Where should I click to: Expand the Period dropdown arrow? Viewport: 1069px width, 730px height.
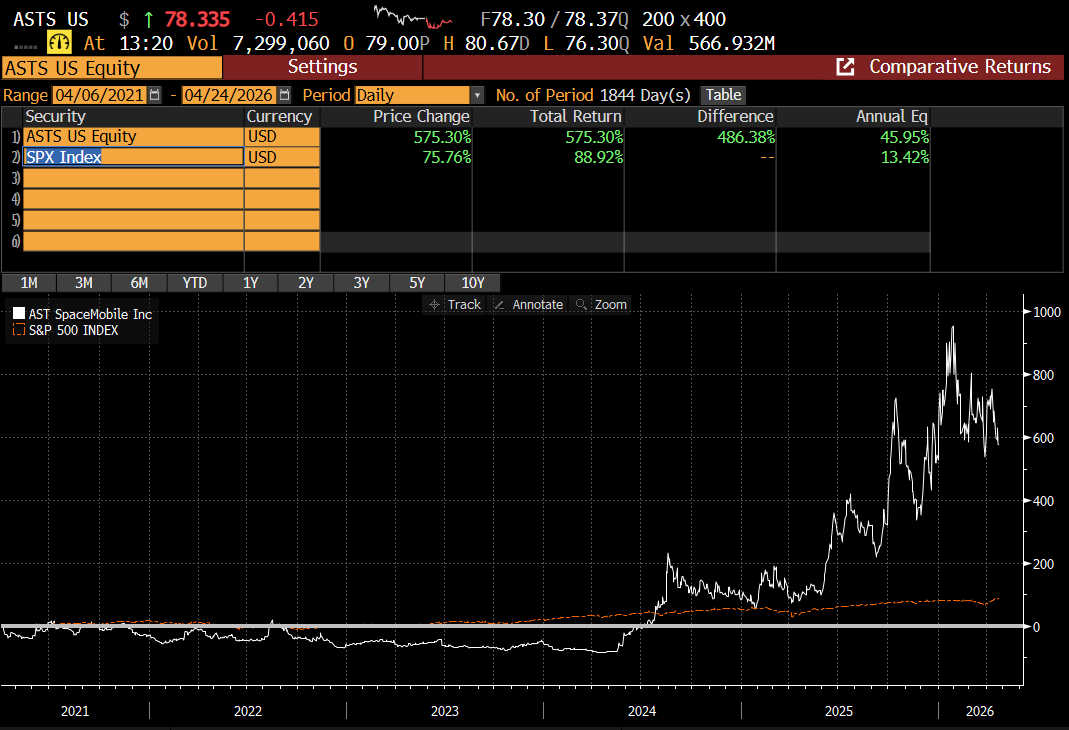point(477,95)
